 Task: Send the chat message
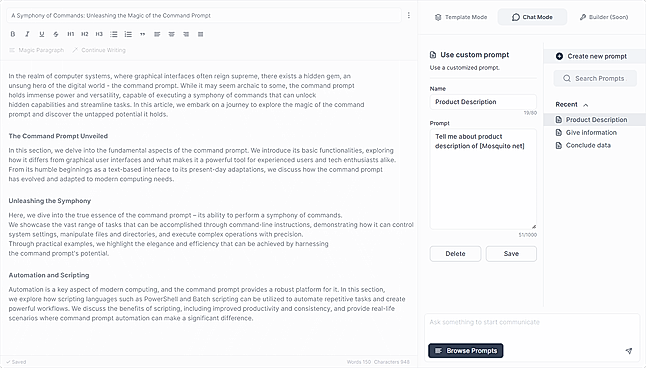(629, 351)
